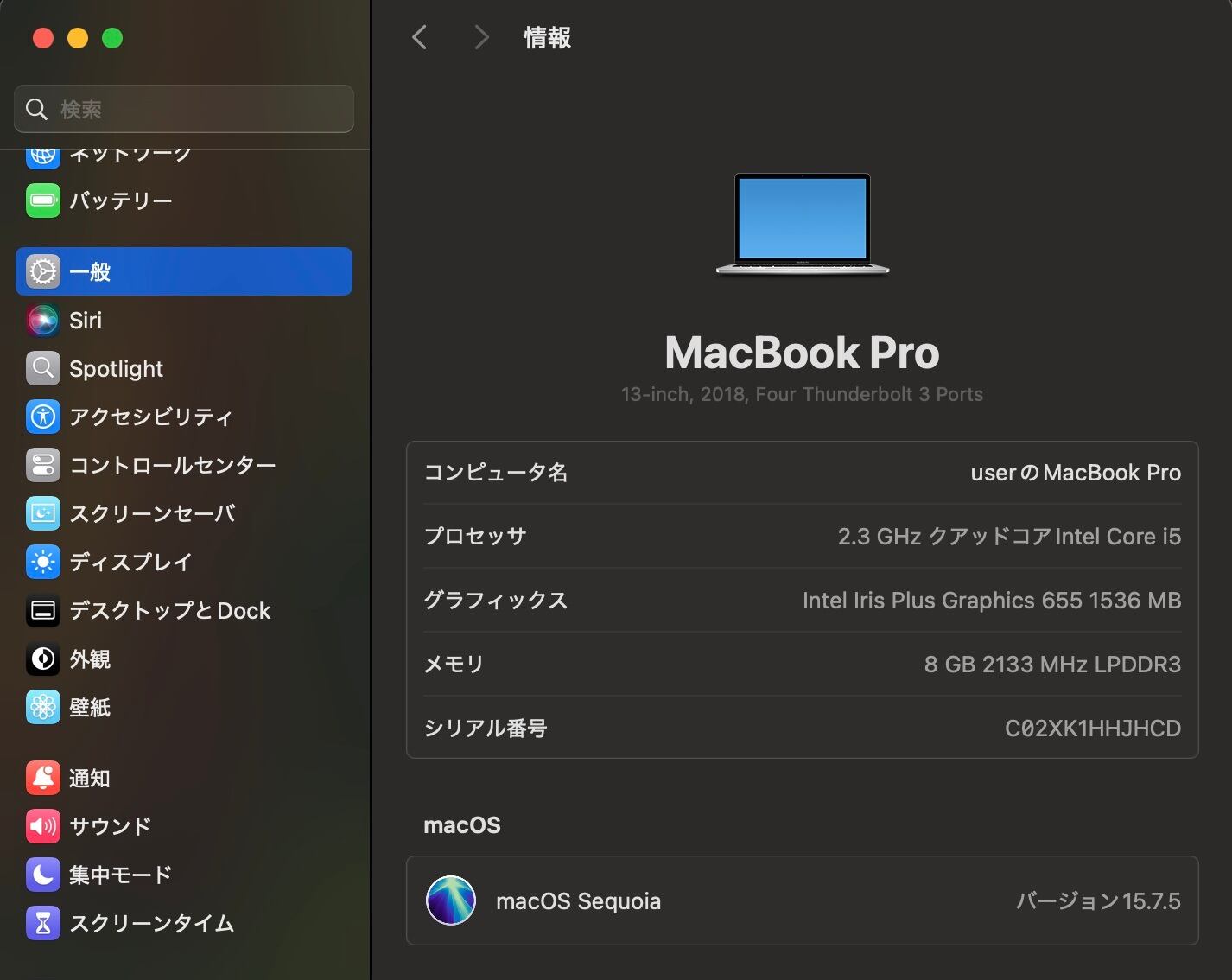
Task: Select the サウンド speaker icon
Action: pos(42,827)
